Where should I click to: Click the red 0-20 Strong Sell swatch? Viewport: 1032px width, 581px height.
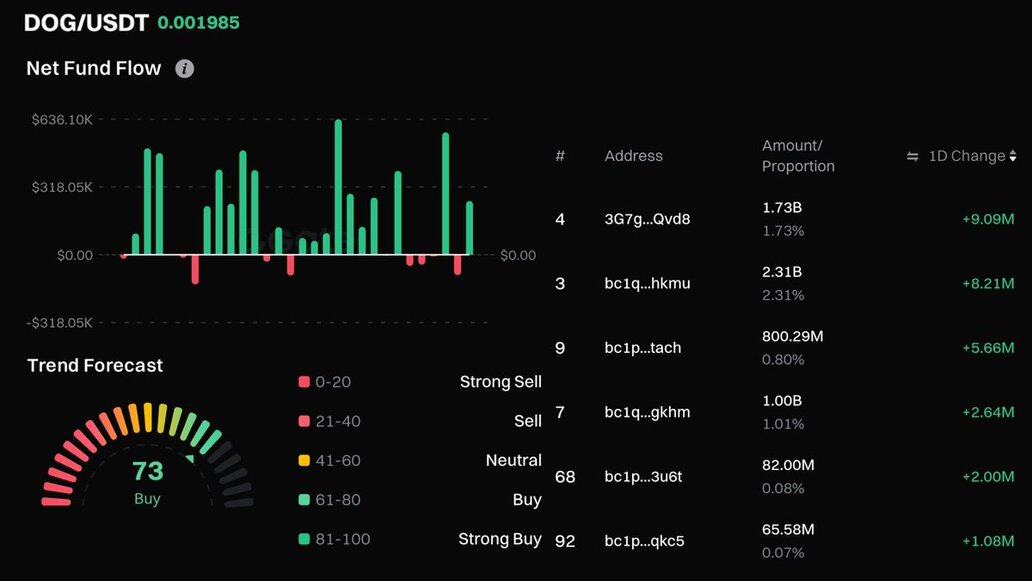coord(304,382)
